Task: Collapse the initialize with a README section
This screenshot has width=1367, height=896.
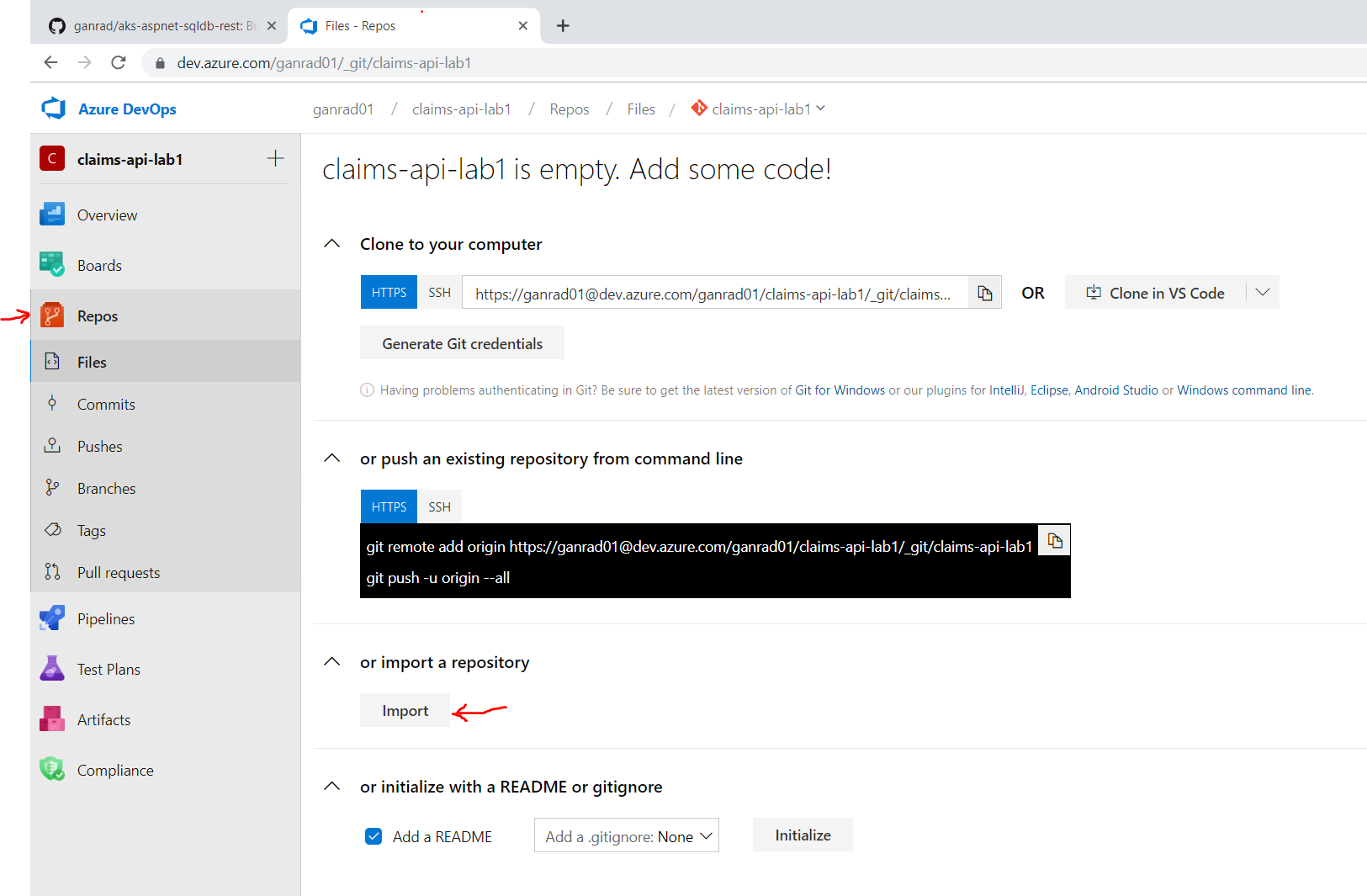Action: coord(332,786)
